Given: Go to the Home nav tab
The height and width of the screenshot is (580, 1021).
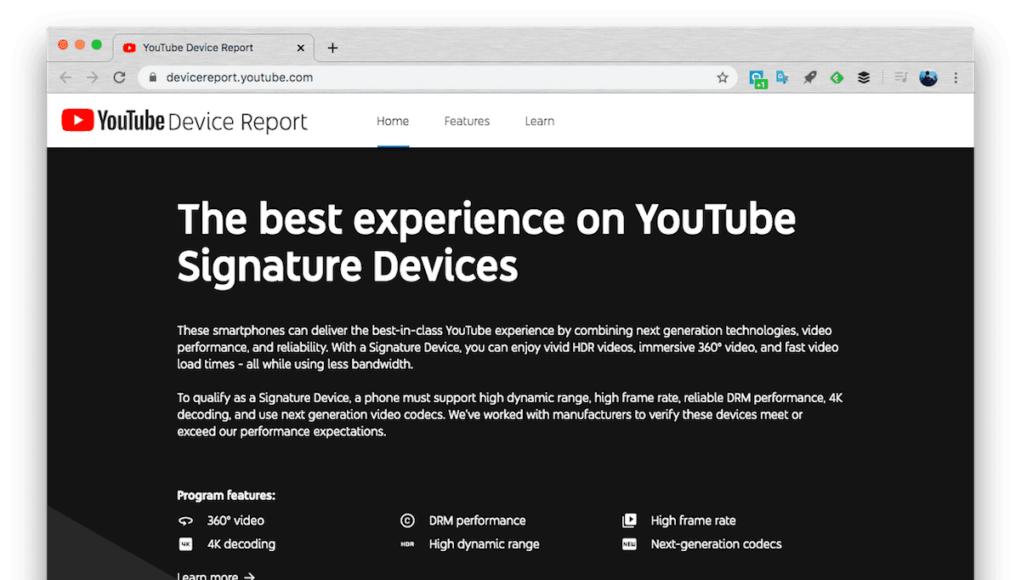Looking at the screenshot, I should [393, 121].
